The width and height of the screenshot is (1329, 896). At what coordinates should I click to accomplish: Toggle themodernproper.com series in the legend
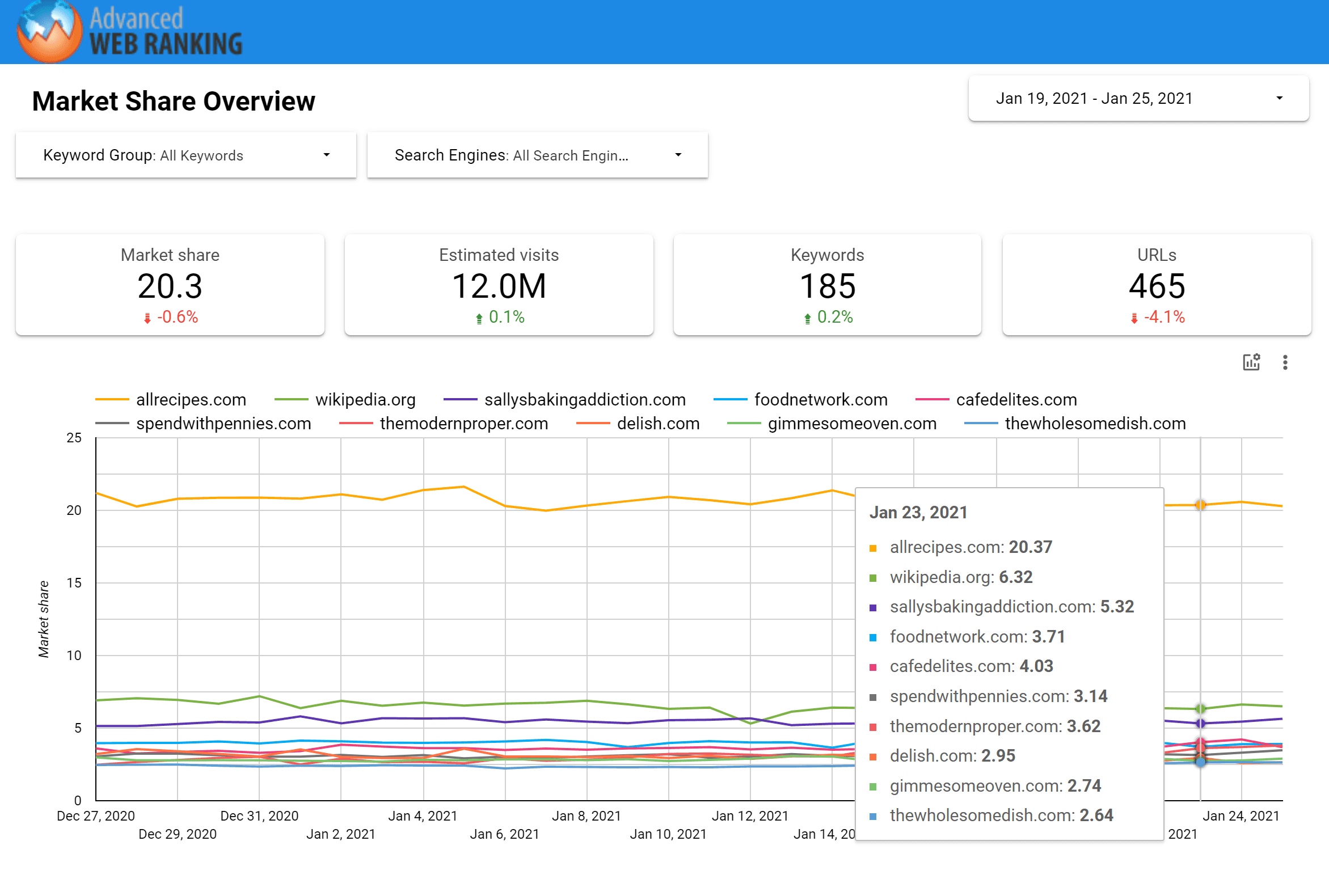point(444,424)
